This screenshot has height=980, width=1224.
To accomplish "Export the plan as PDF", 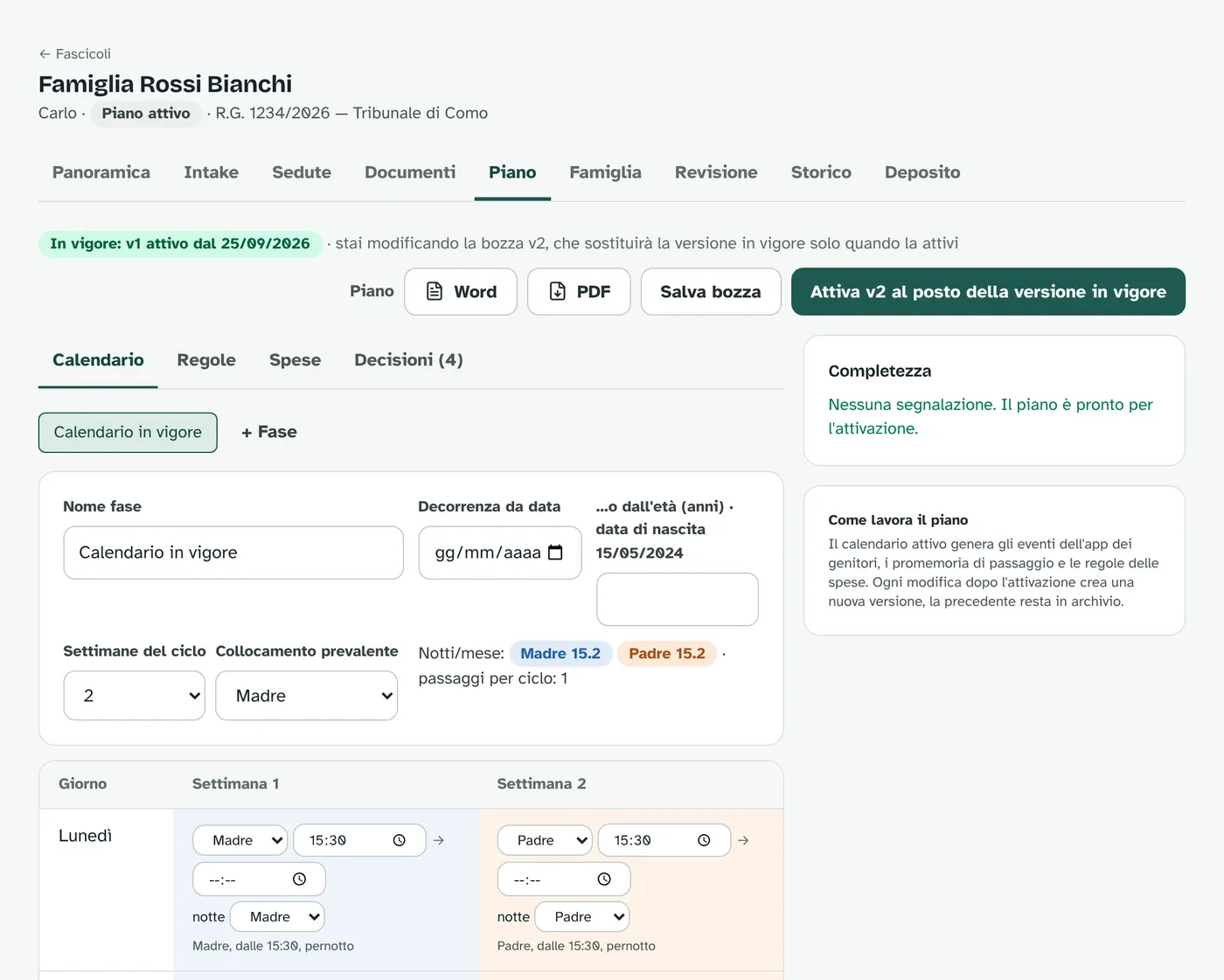I will click(x=579, y=291).
